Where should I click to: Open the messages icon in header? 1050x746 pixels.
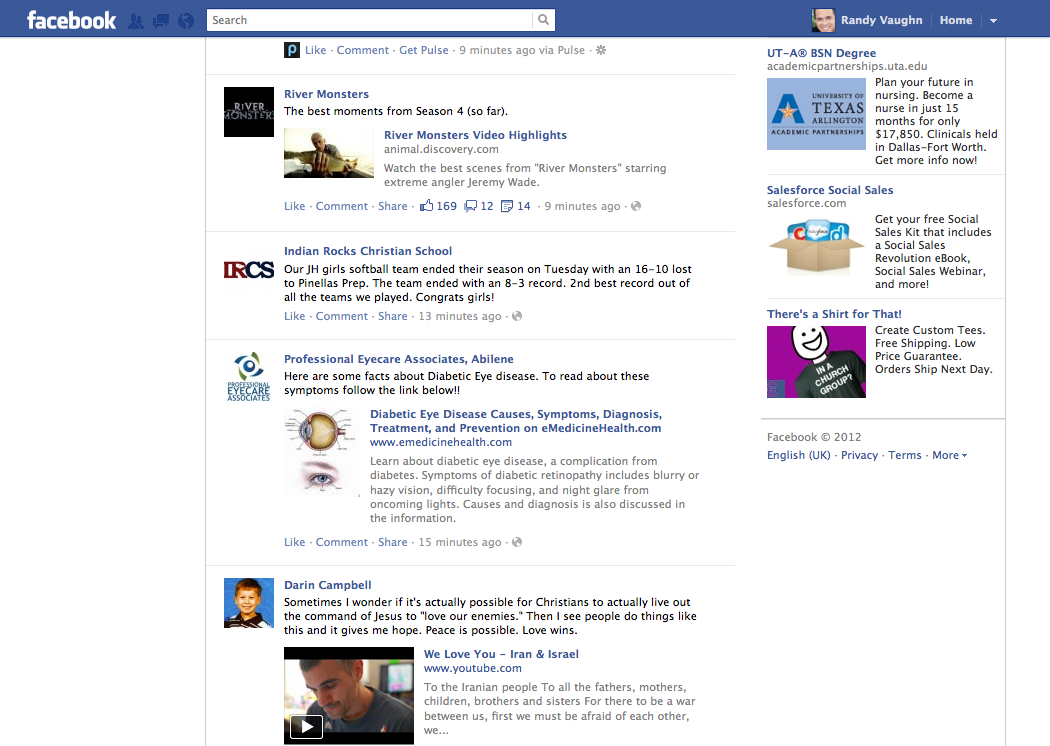[161, 21]
